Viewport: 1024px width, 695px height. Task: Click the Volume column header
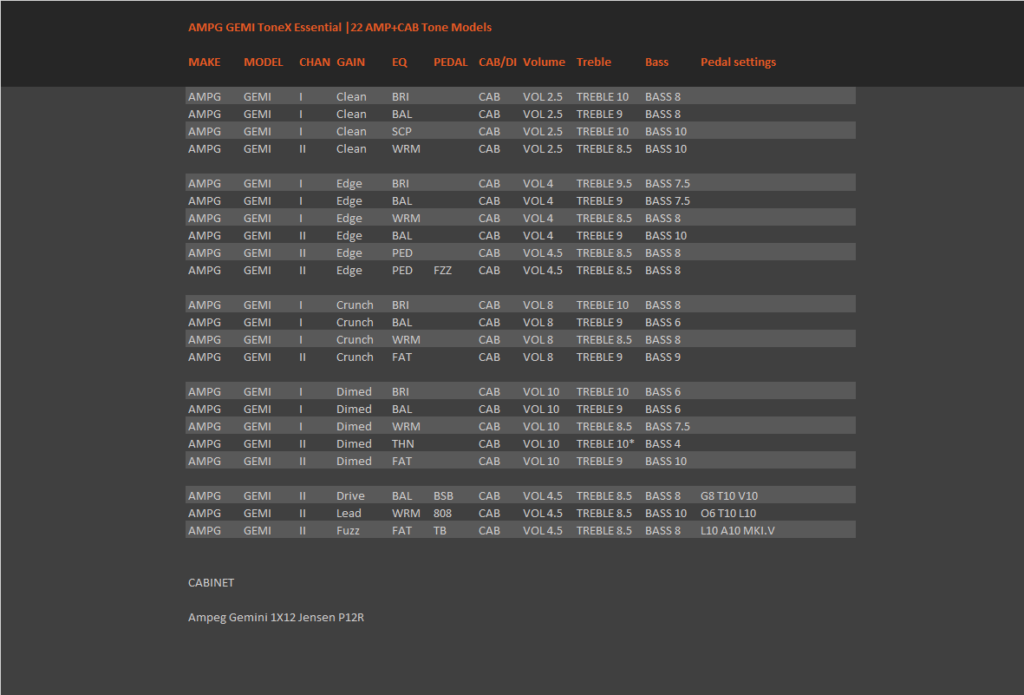(x=544, y=62)
